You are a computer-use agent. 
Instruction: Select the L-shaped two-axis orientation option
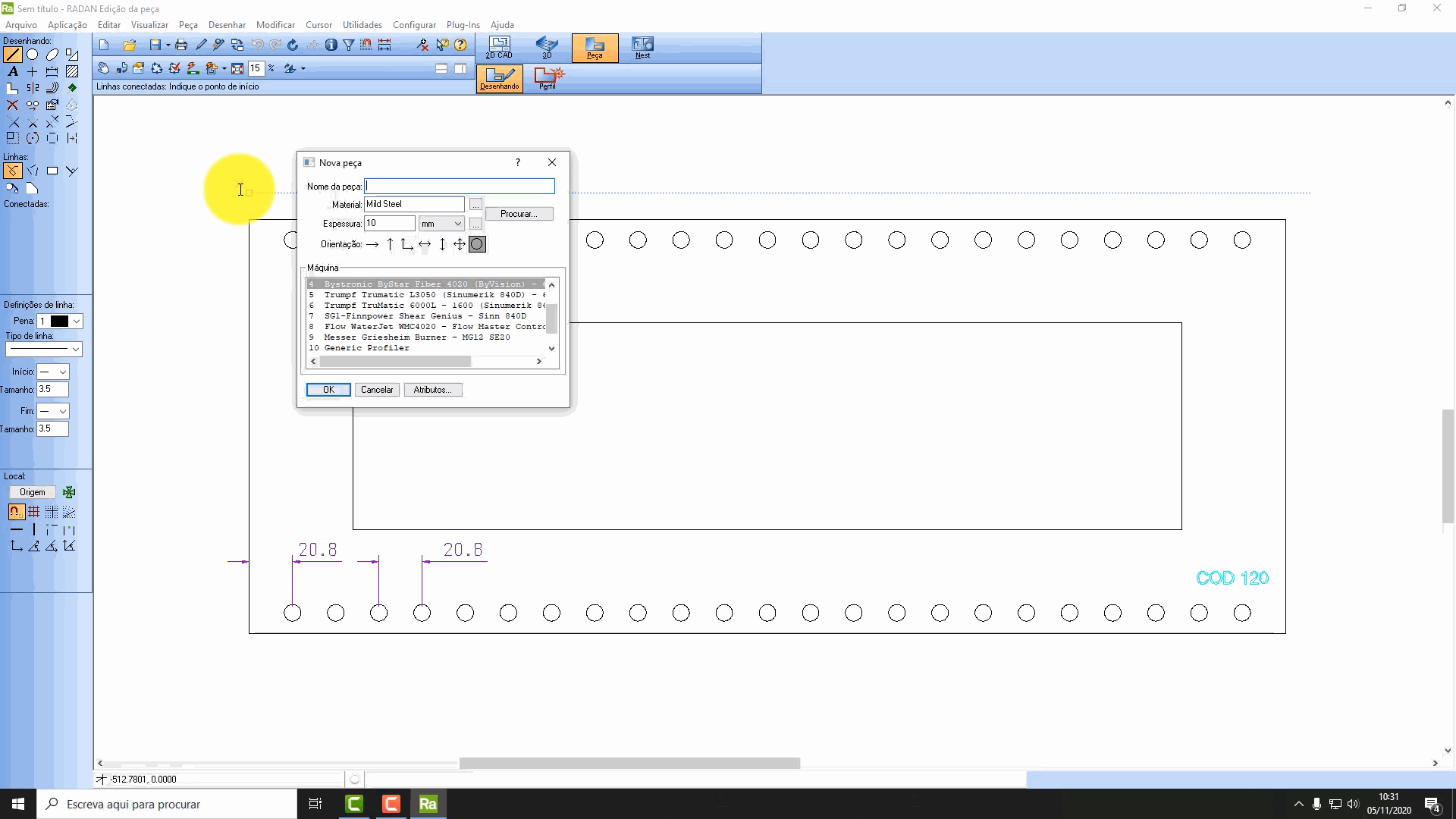click(x=407, y=244)
